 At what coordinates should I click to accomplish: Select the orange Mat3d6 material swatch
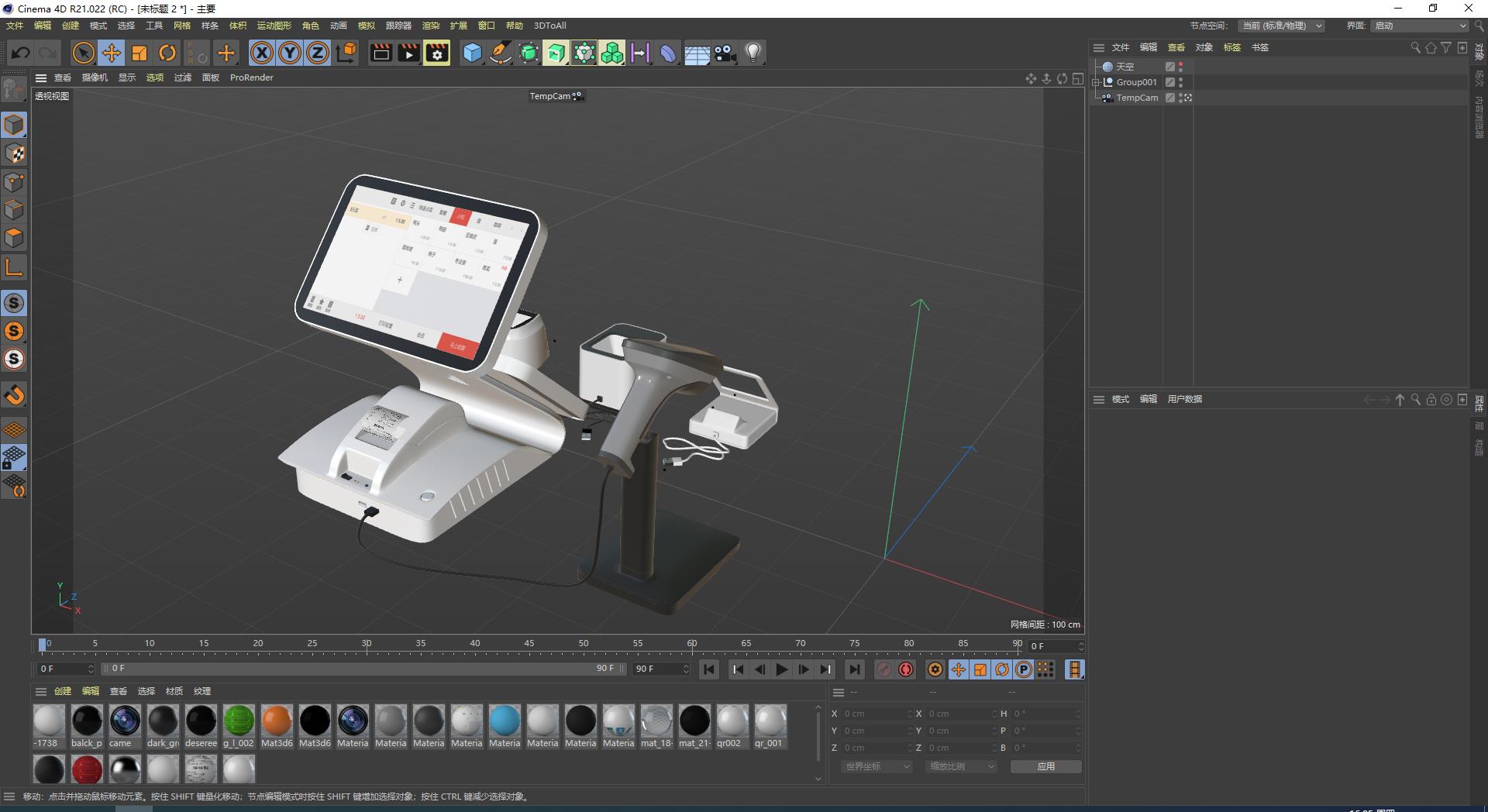[x=277, y=721]
